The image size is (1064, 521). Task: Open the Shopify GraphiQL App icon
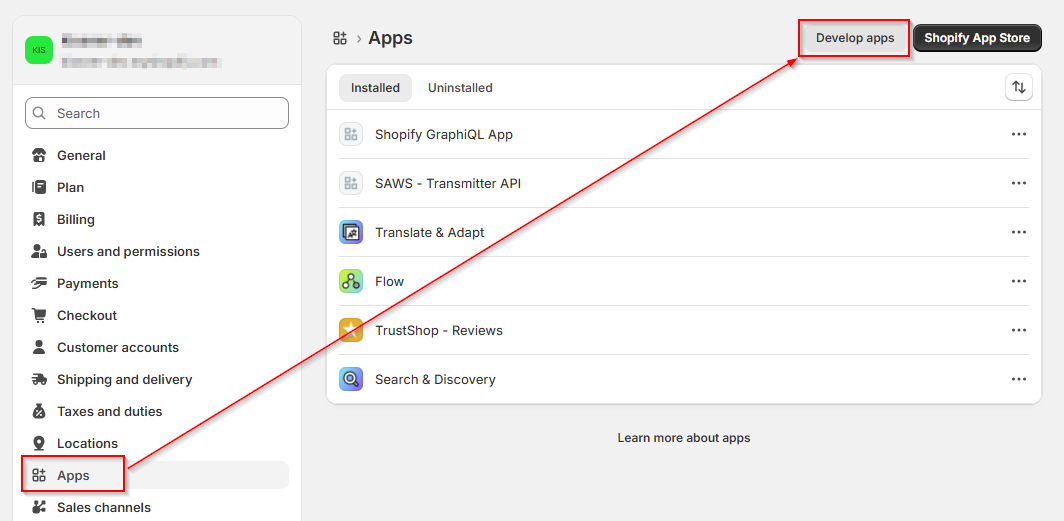pyautogui.click(x=351, y=134)
